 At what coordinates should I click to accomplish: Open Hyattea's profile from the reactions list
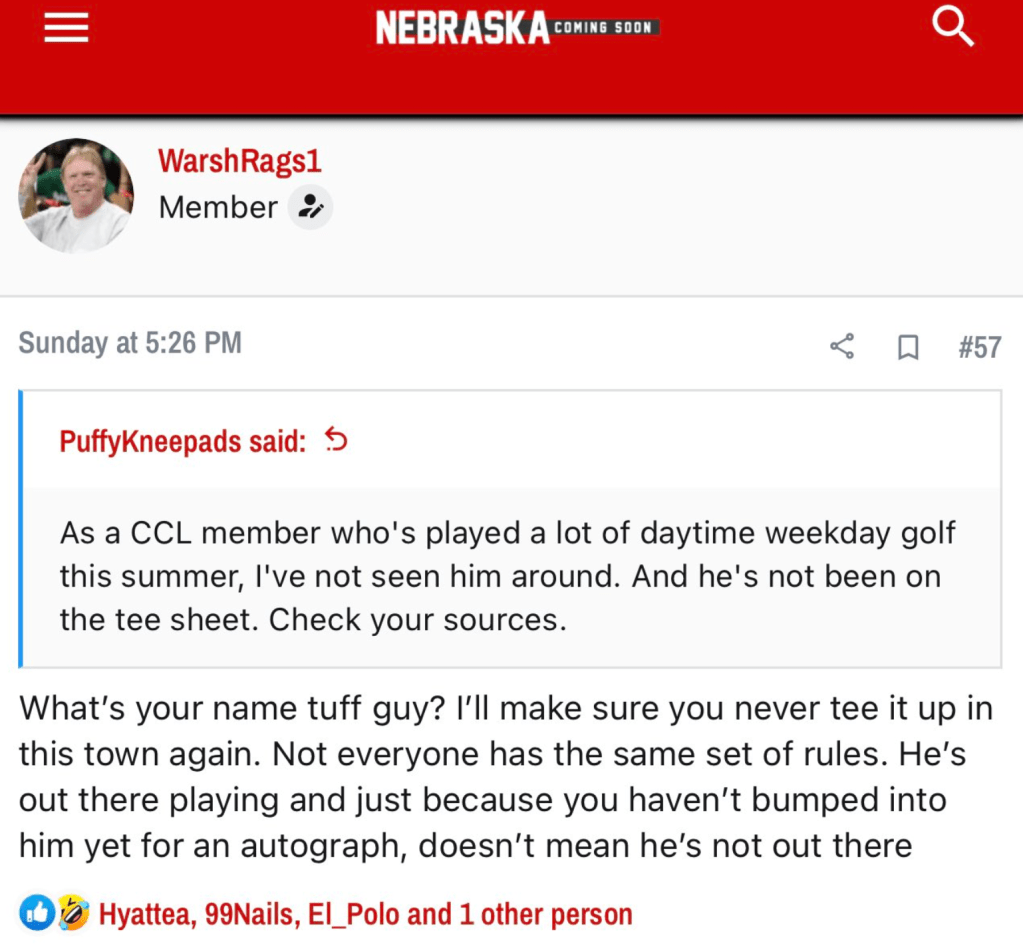[146, 914]
